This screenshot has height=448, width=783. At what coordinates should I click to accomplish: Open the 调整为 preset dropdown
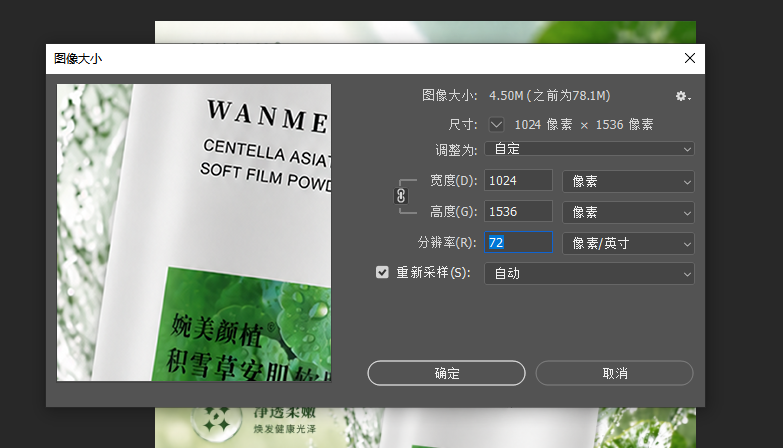[589, 149]
